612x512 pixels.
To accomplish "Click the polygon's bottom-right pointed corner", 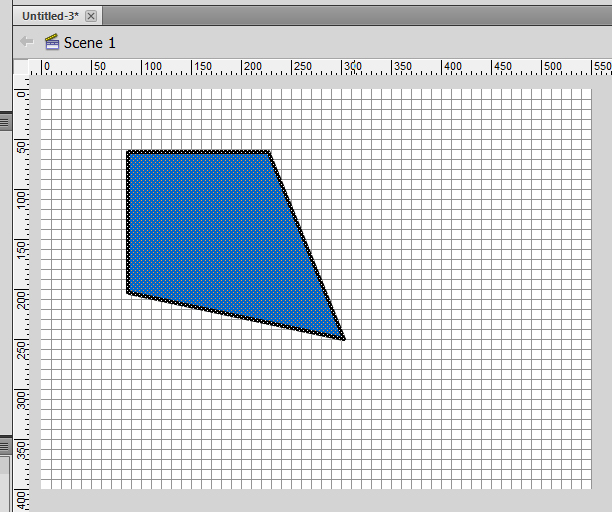I will [x=343, y=338].
